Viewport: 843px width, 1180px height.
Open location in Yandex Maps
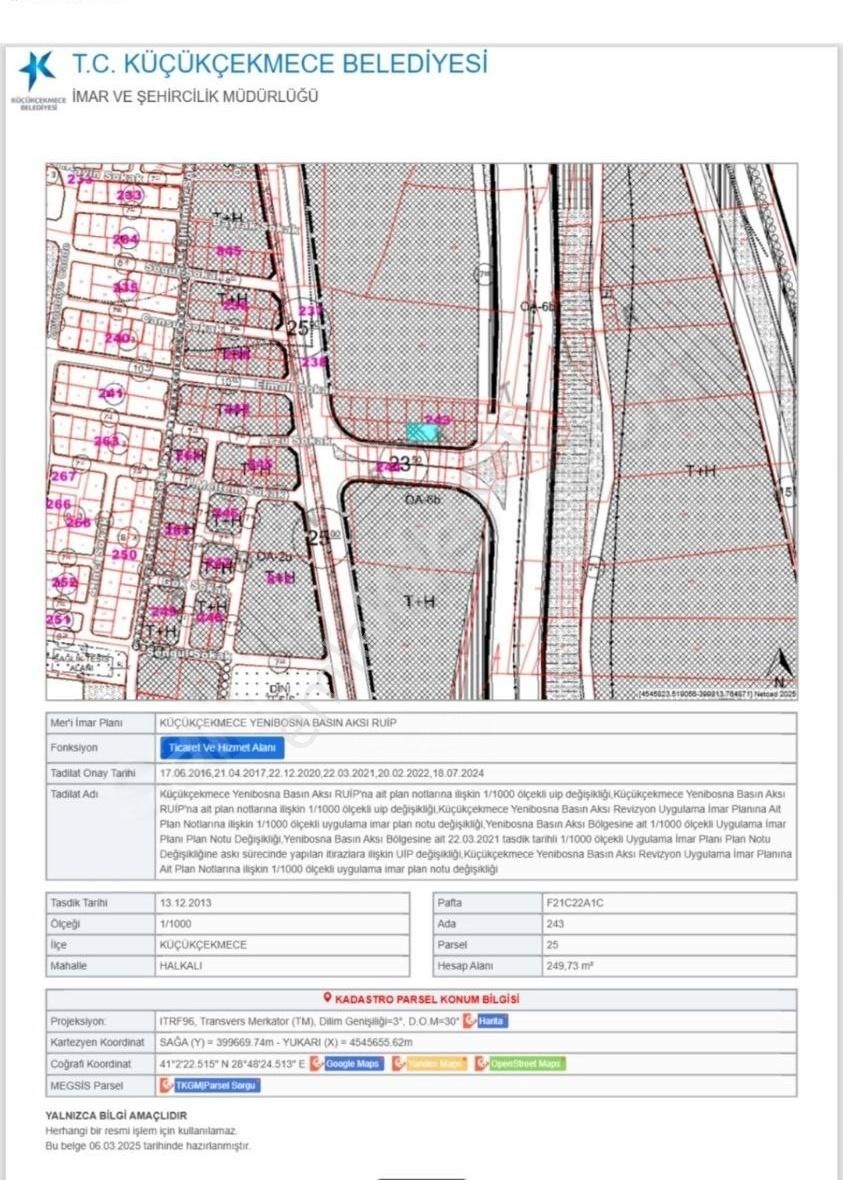436,1064
